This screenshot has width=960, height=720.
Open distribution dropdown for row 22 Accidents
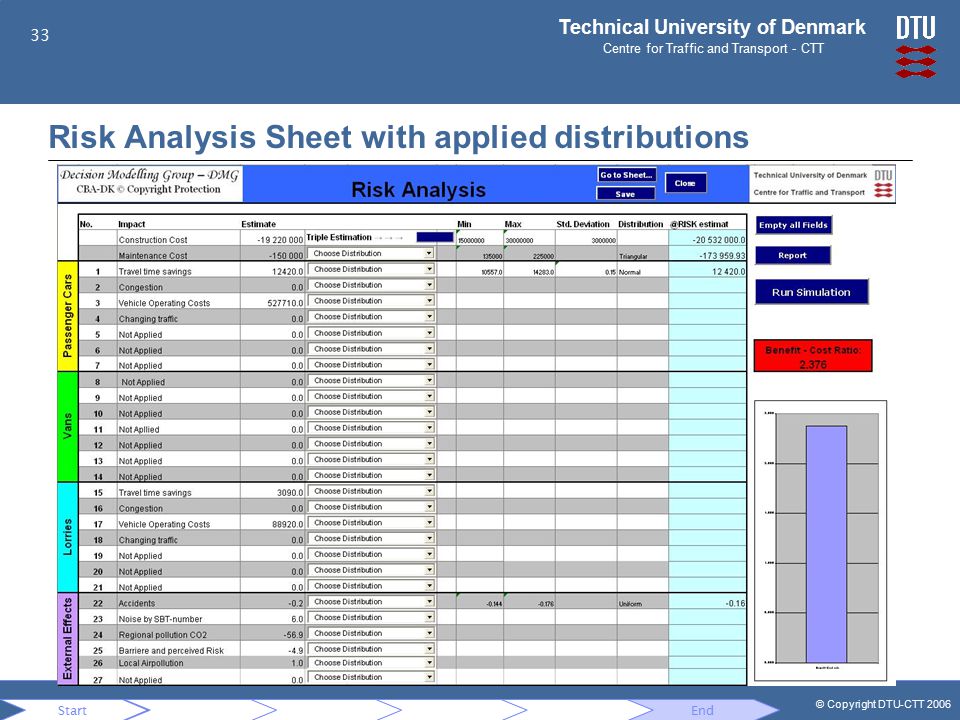tap(429, 602)
